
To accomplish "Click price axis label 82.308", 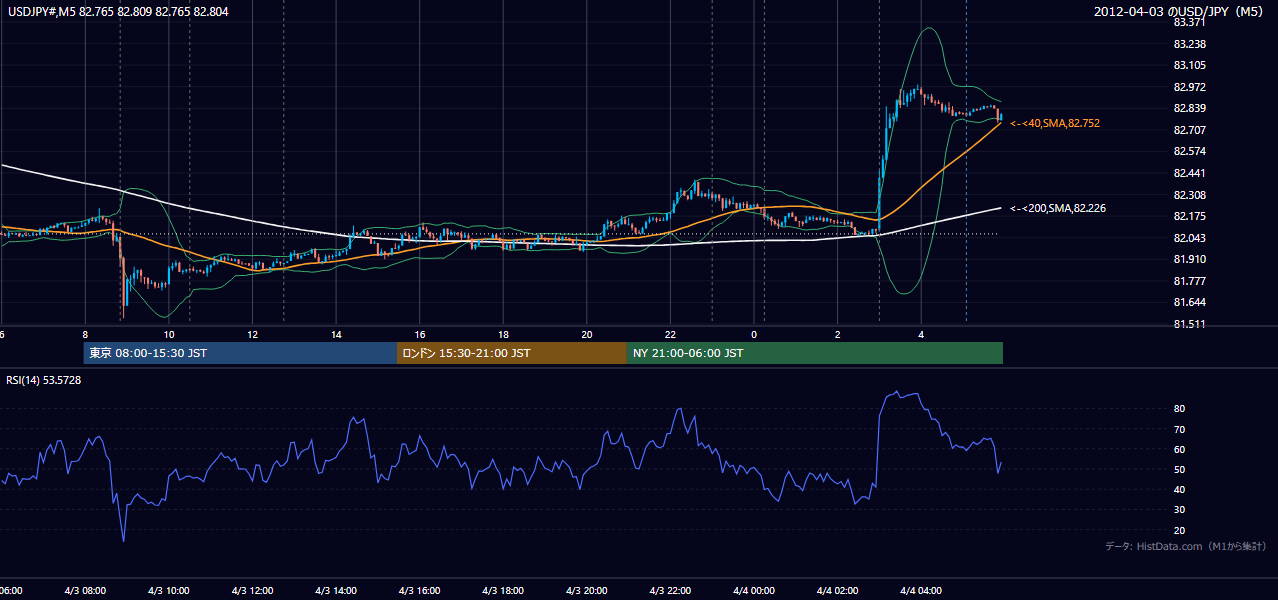I will click(1189, 195).
